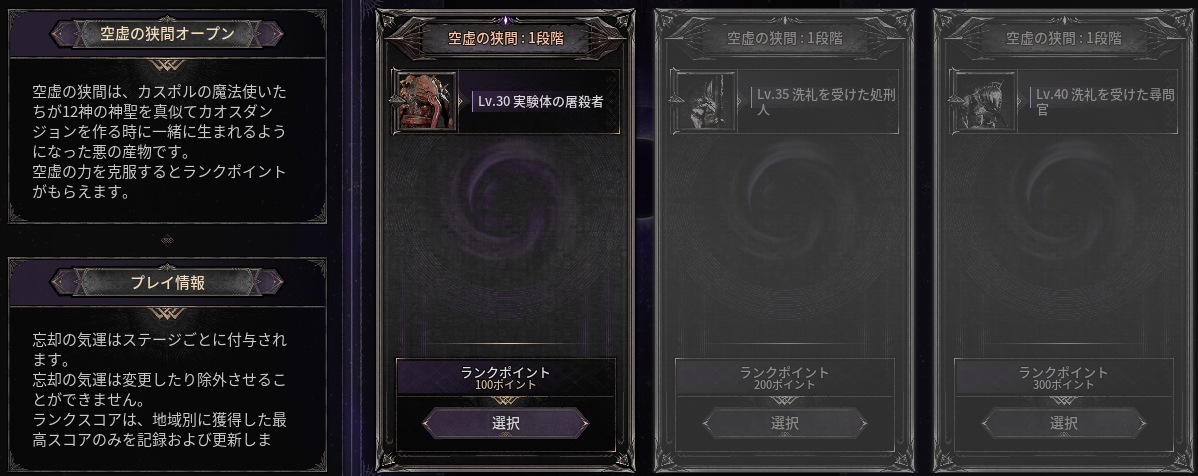Click the ランクポイント 300ポイント reward box
The image size is (1198, 476).
(x=1064, y=377)
